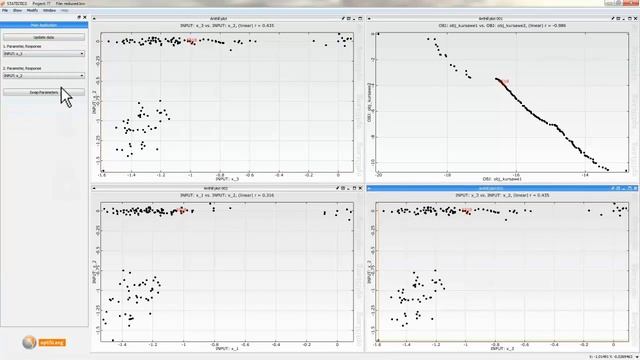Viewport: 640px width, 360px height.
Task: Open the settings icon of top-right objective plot
Action: click(x=618, y=19)
